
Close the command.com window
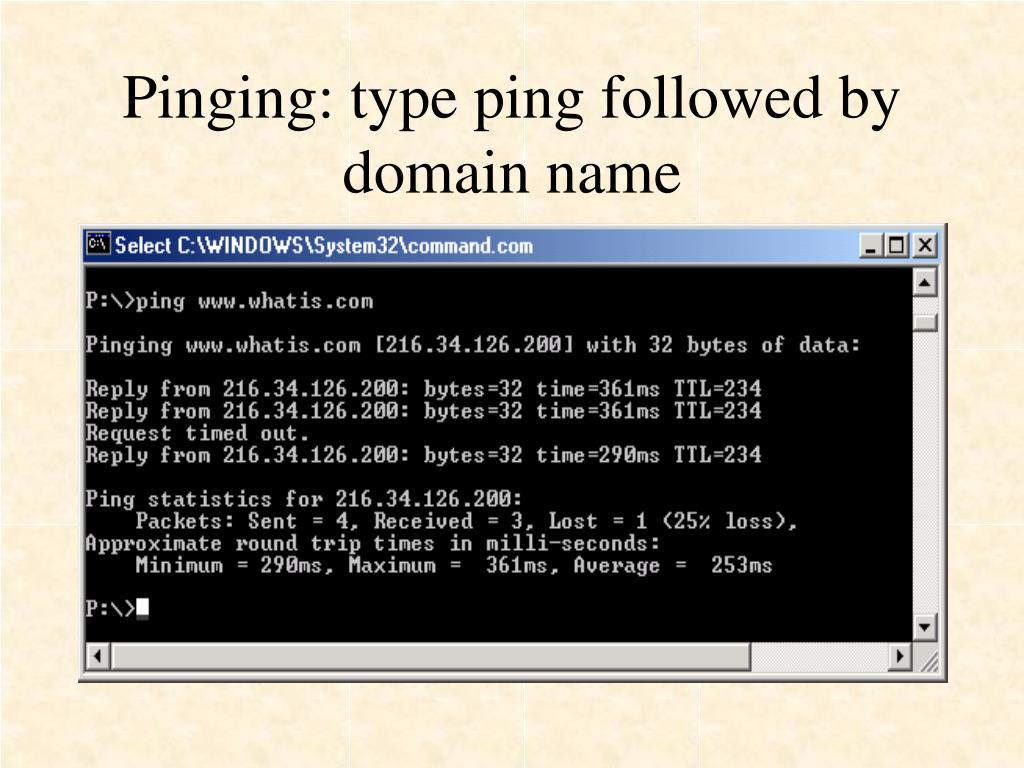[x=924, y=246]
